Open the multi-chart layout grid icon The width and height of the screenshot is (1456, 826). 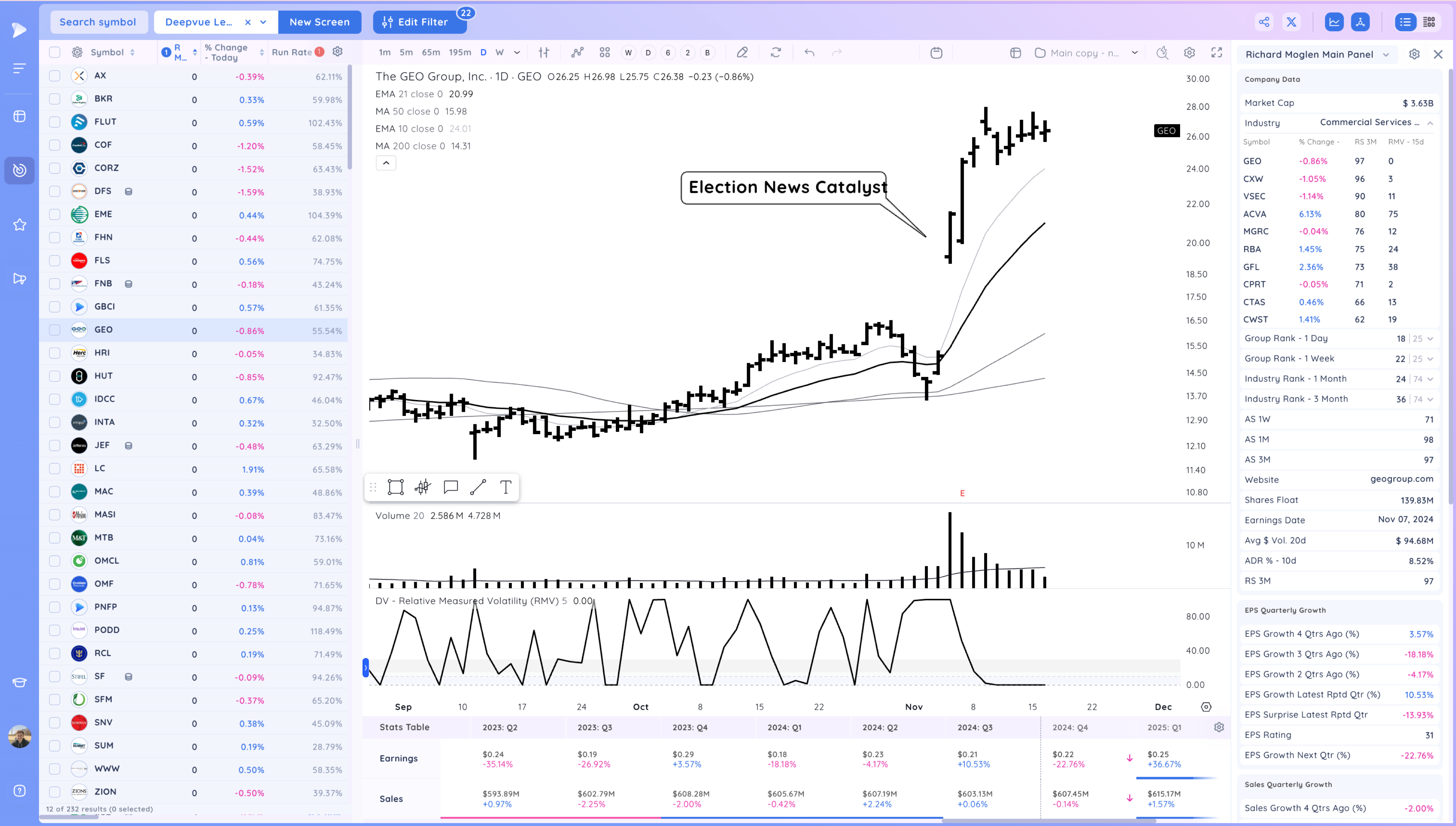[605, 53]
